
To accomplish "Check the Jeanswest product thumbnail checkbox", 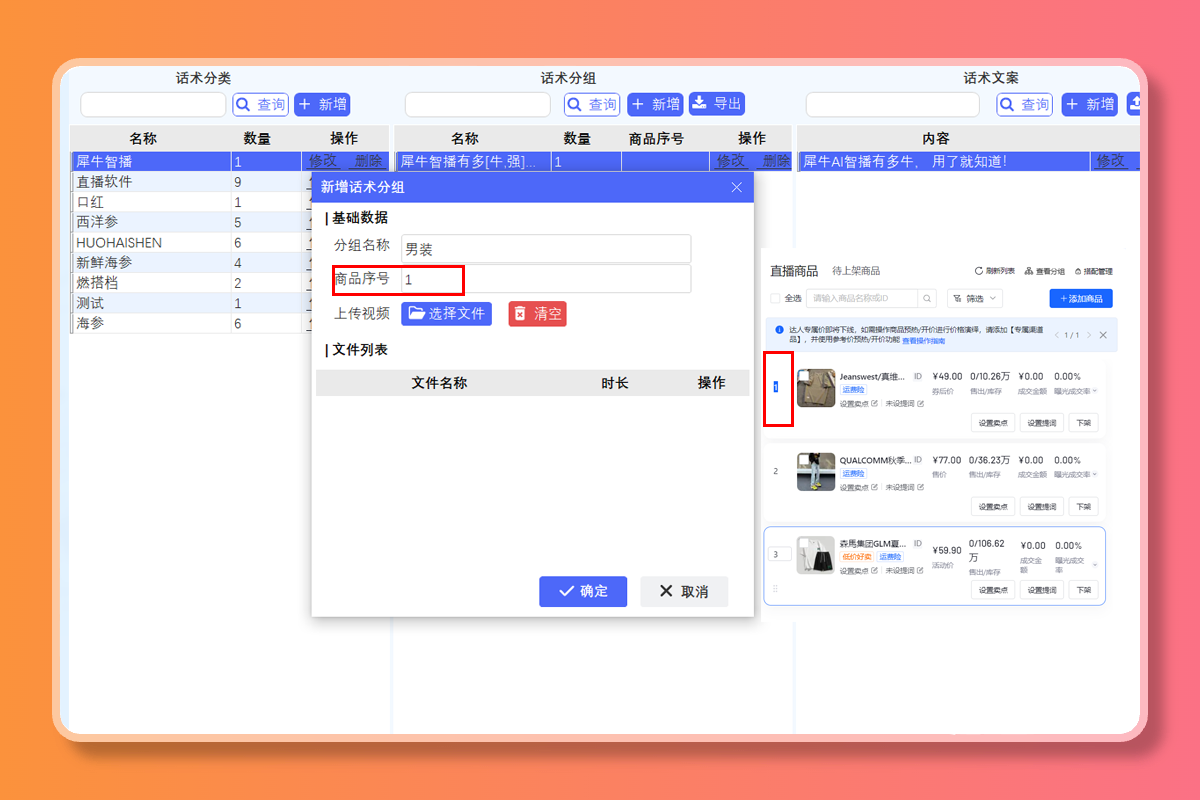I will [x=804, y=376].
